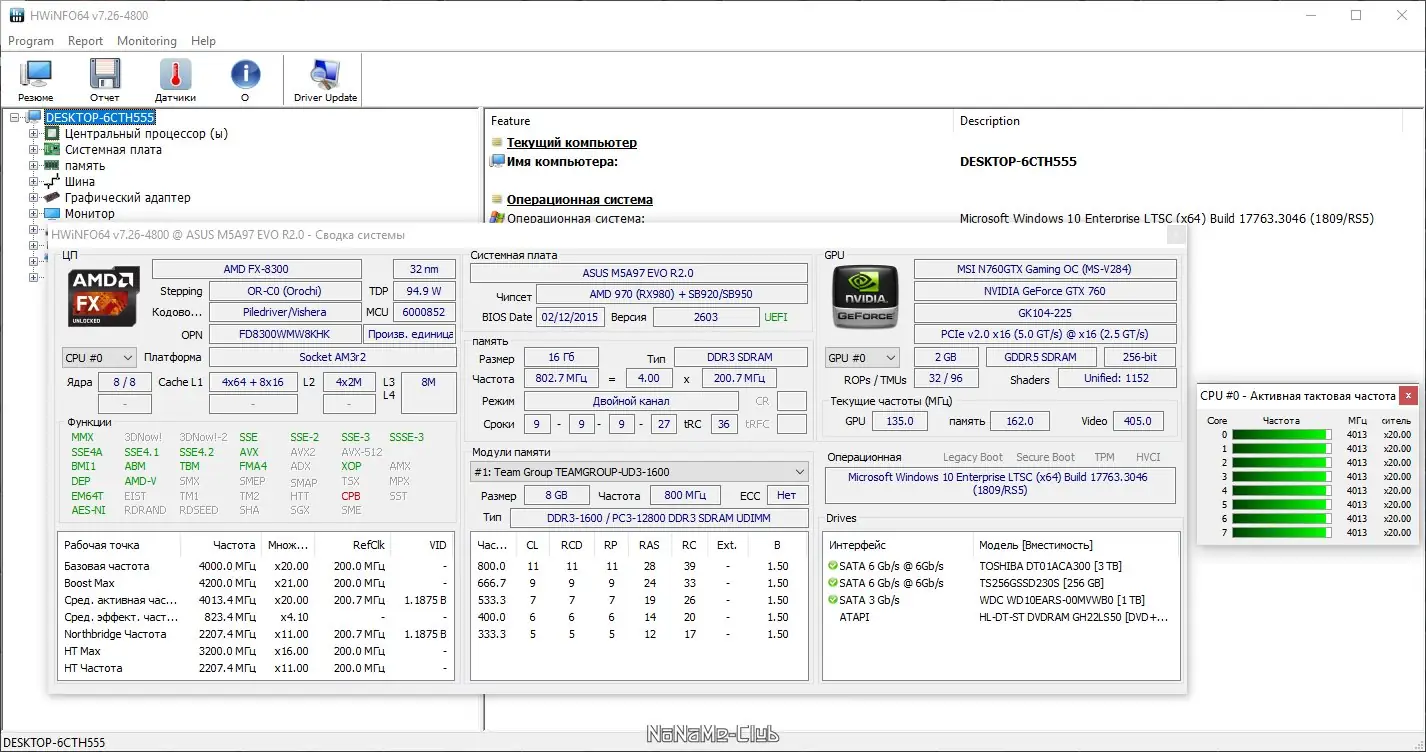
Task: Click the icon beside Текущий компьютер heading
Action: [496, 143]
